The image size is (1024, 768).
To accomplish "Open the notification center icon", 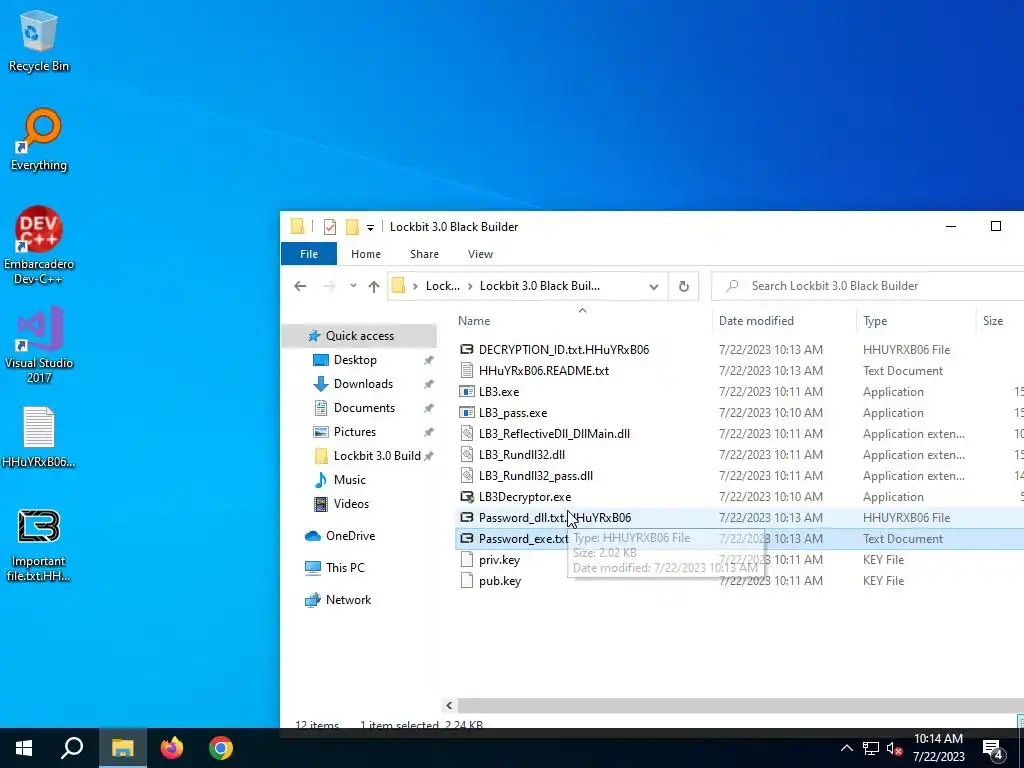I will tap(993, 749).
